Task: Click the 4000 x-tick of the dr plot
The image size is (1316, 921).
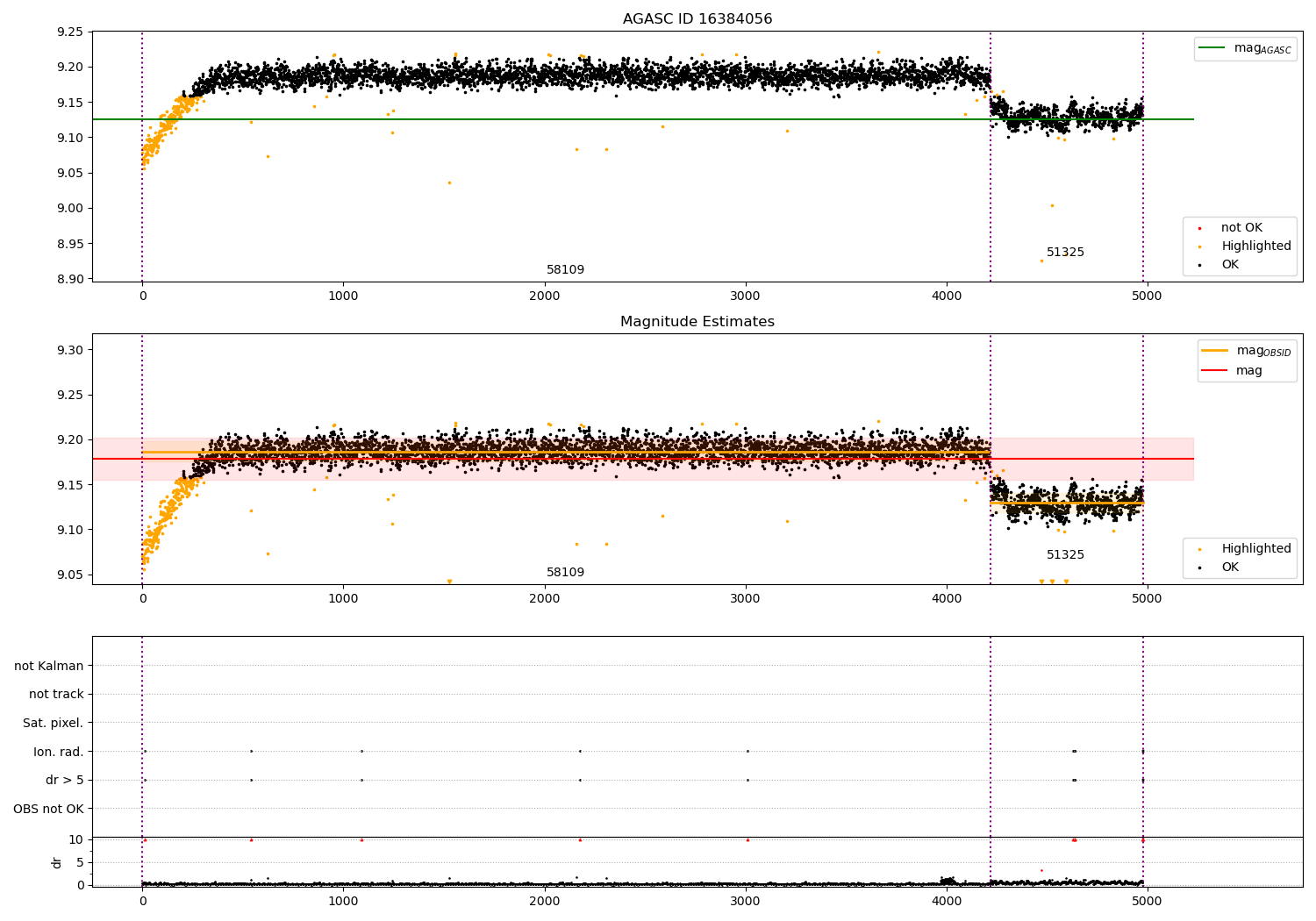Action: tap(947, 900)
